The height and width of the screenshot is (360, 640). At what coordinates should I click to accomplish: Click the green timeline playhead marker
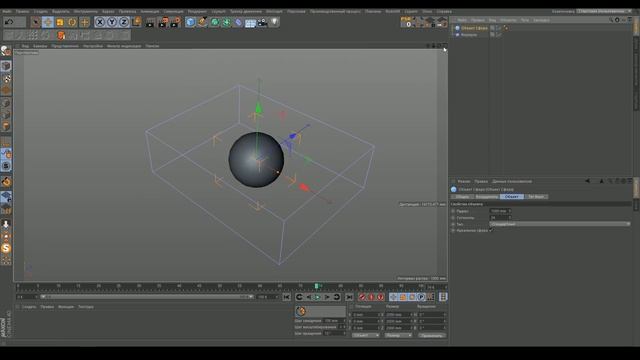point(316,287)
